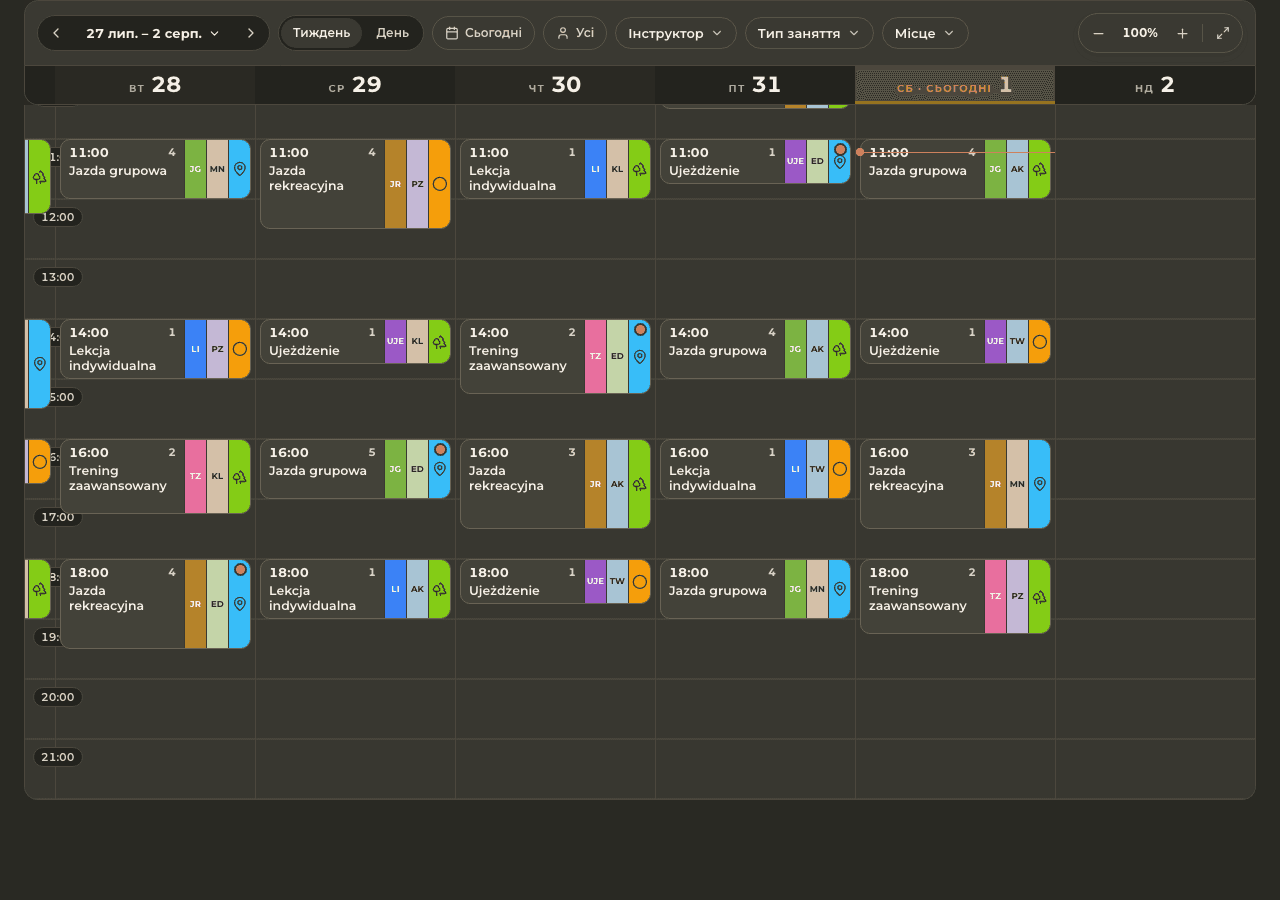Switch to Тиждень week view
The image size is (1280, 900).
pyautogui.click(x=321, y=33)
